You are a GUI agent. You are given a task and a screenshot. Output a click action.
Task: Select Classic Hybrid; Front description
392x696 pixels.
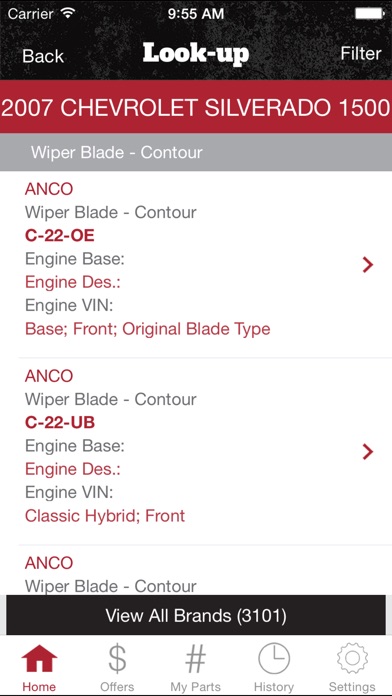[105, 516]
